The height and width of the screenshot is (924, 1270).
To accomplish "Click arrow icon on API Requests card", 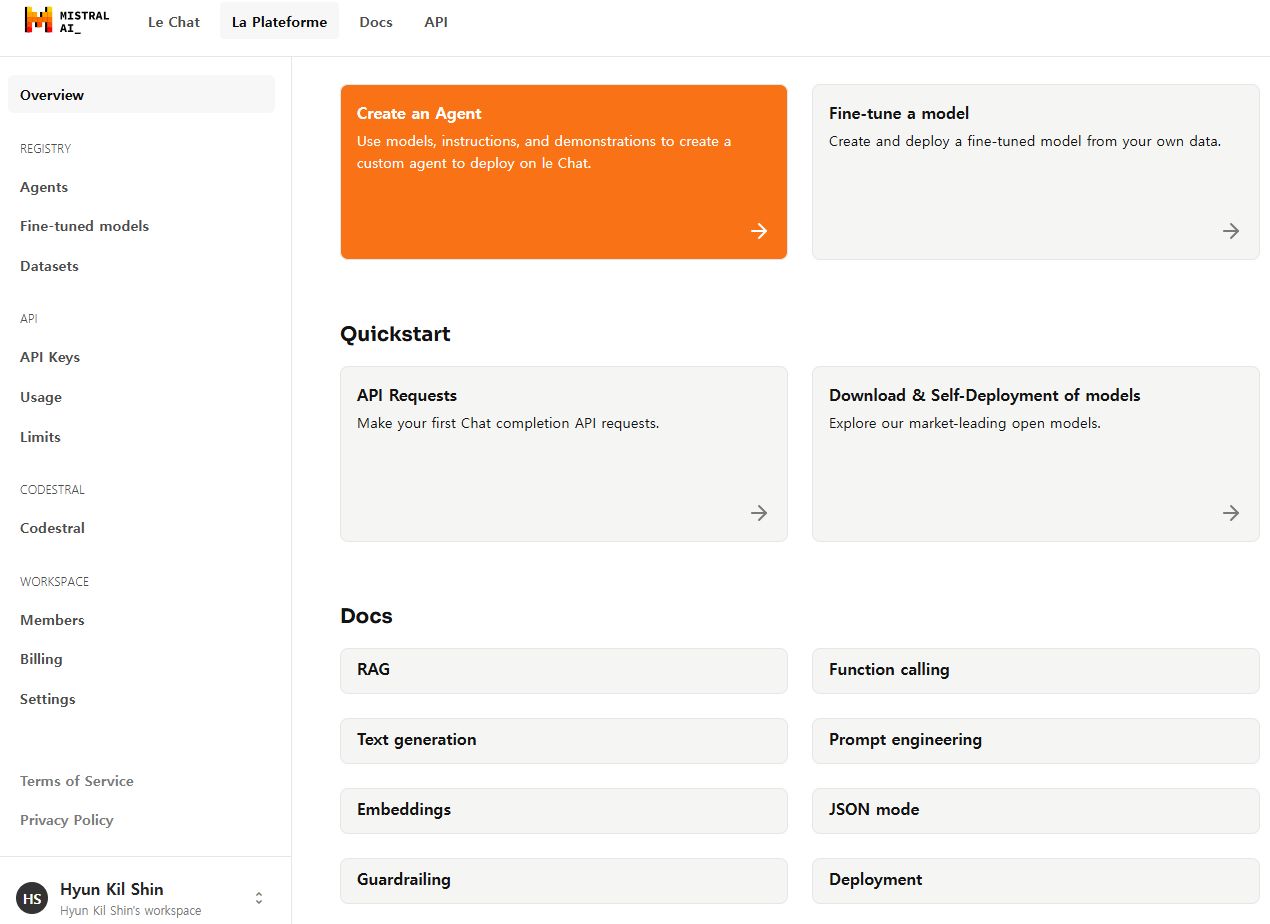I will pos(759,513).
